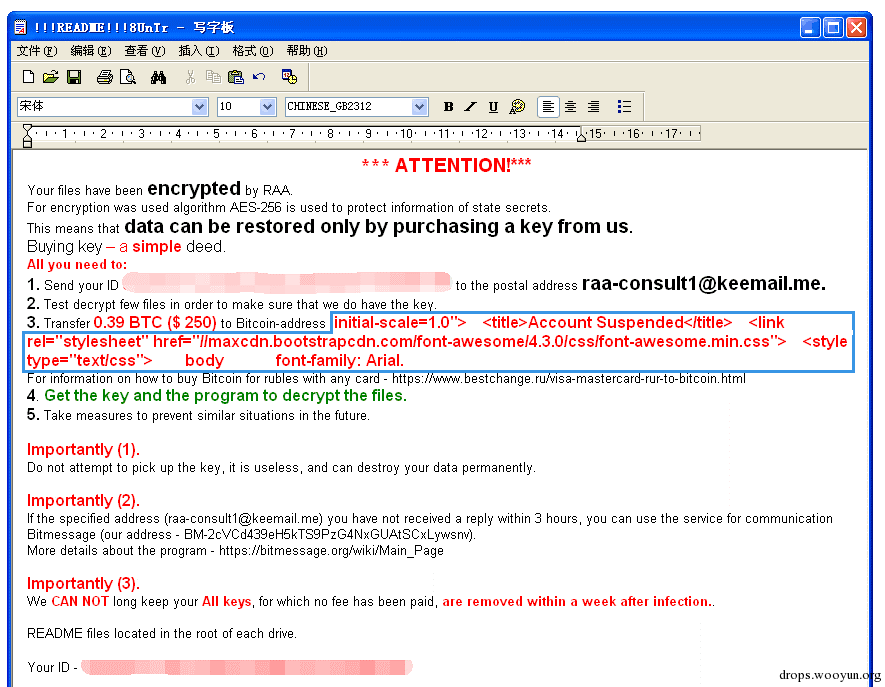Screen dimensions: 885x687
Task: Click the "All you need to:" red text
Action: (77, 265)
